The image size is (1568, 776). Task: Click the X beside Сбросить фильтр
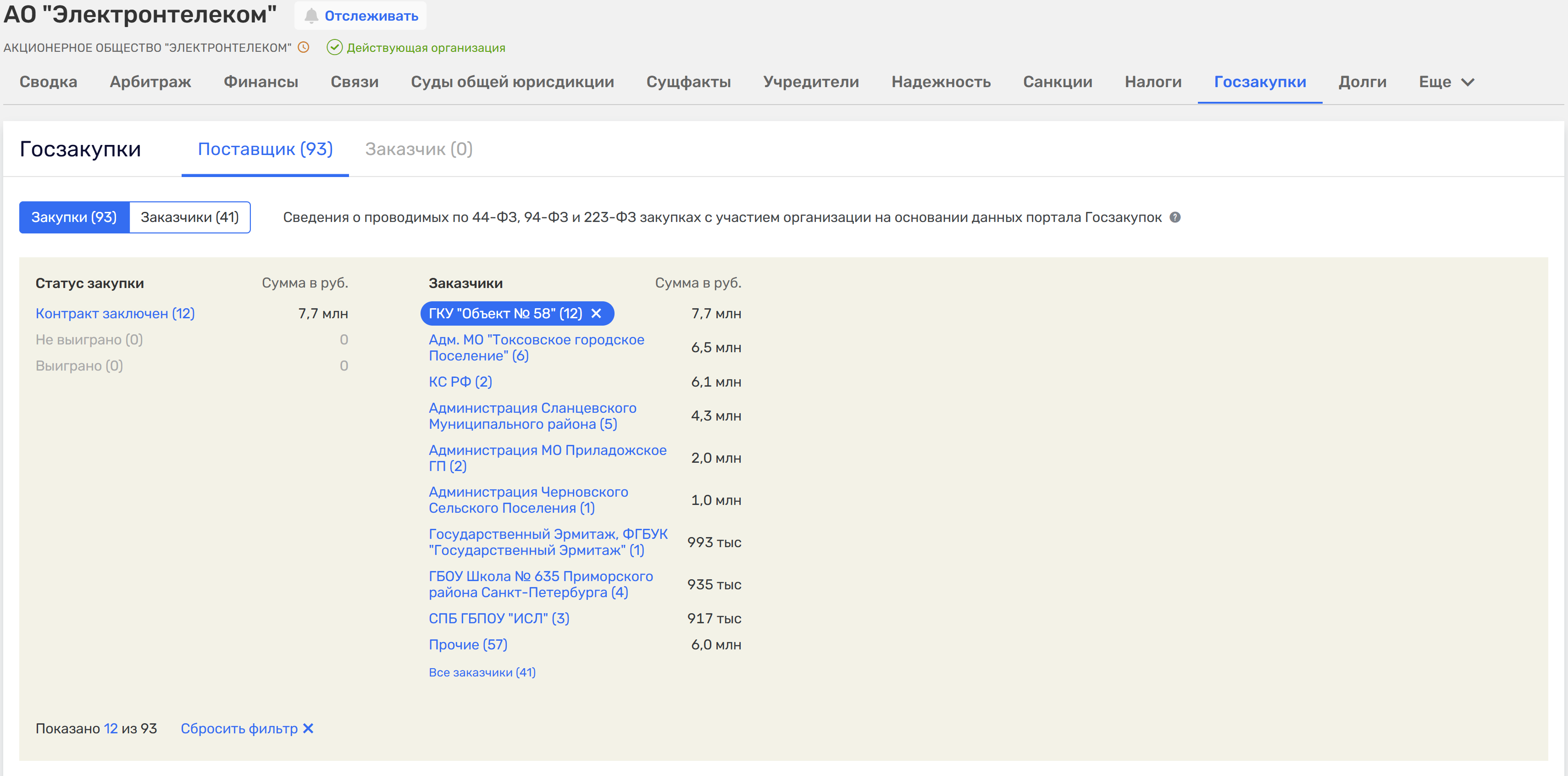click(308, 728)
